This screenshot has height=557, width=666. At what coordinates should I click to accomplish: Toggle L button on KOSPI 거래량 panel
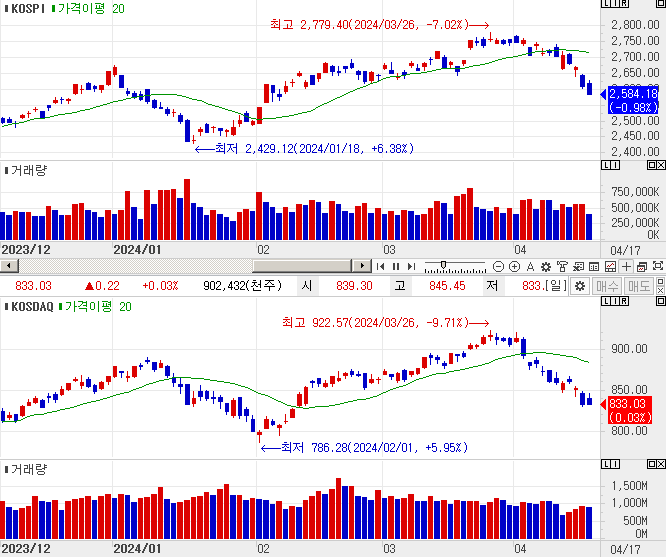coord(606,165)
